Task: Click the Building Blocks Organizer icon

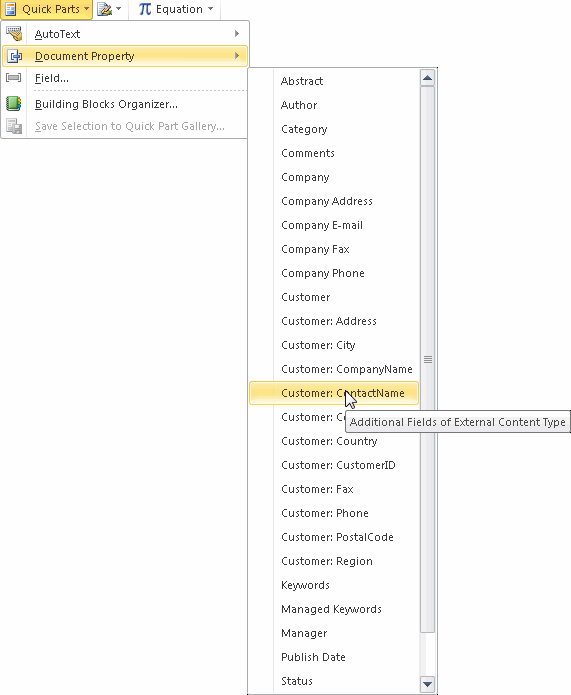Action: [14, 104]
